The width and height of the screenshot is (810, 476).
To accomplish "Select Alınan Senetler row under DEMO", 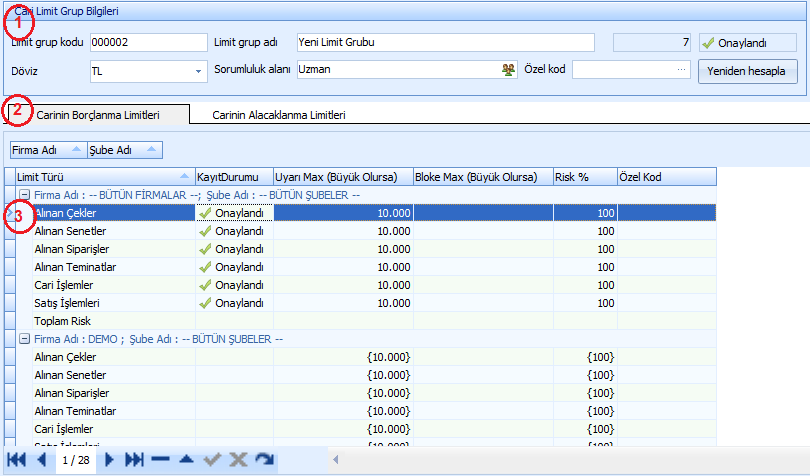I will [x=366, y=375].
